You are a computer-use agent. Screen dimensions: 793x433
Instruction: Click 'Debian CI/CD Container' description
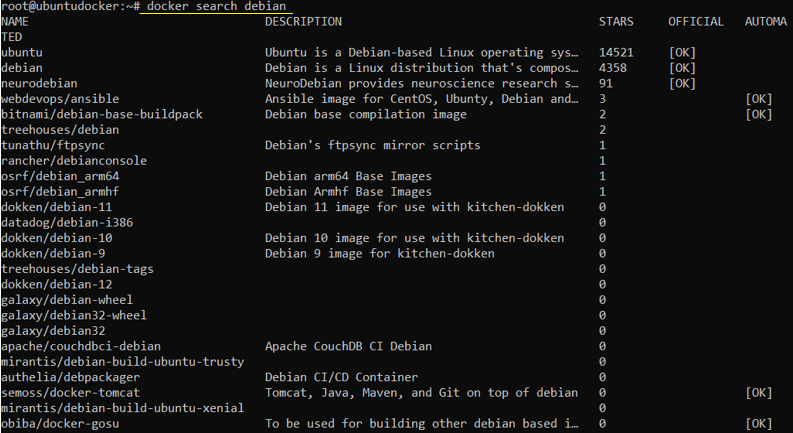(341, 377)
